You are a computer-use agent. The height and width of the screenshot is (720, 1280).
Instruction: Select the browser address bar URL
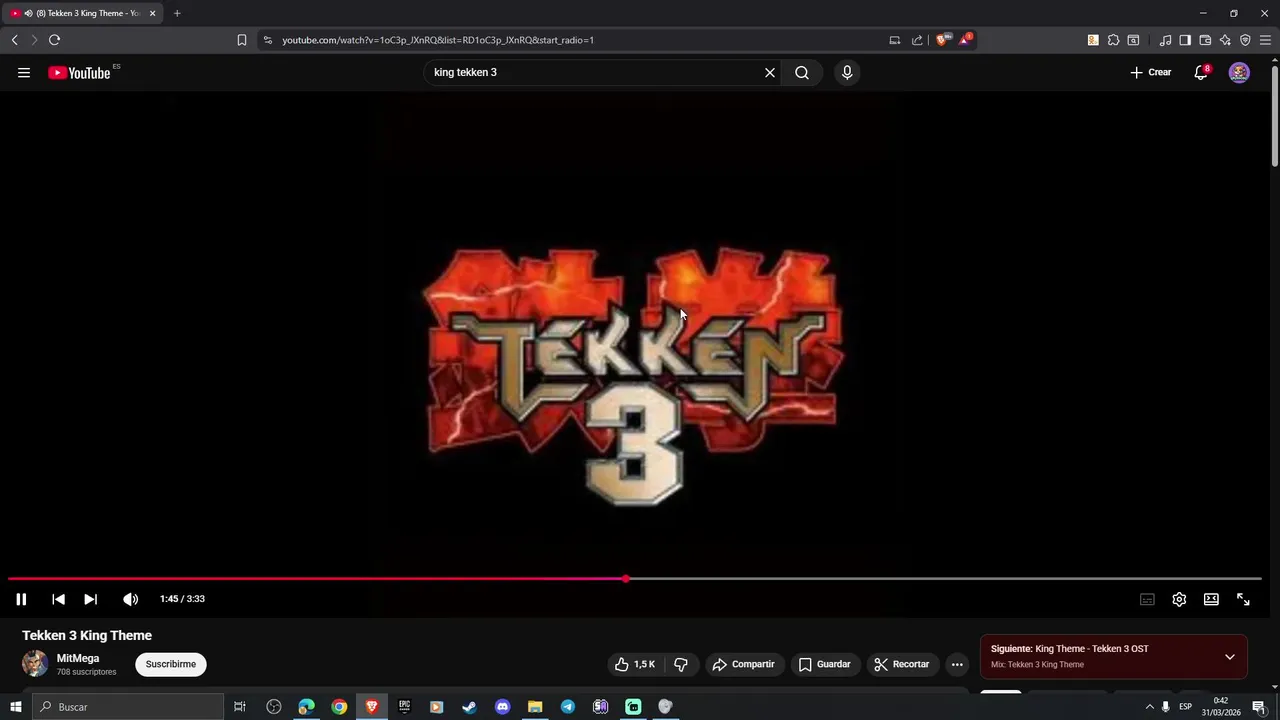[438, 40]
